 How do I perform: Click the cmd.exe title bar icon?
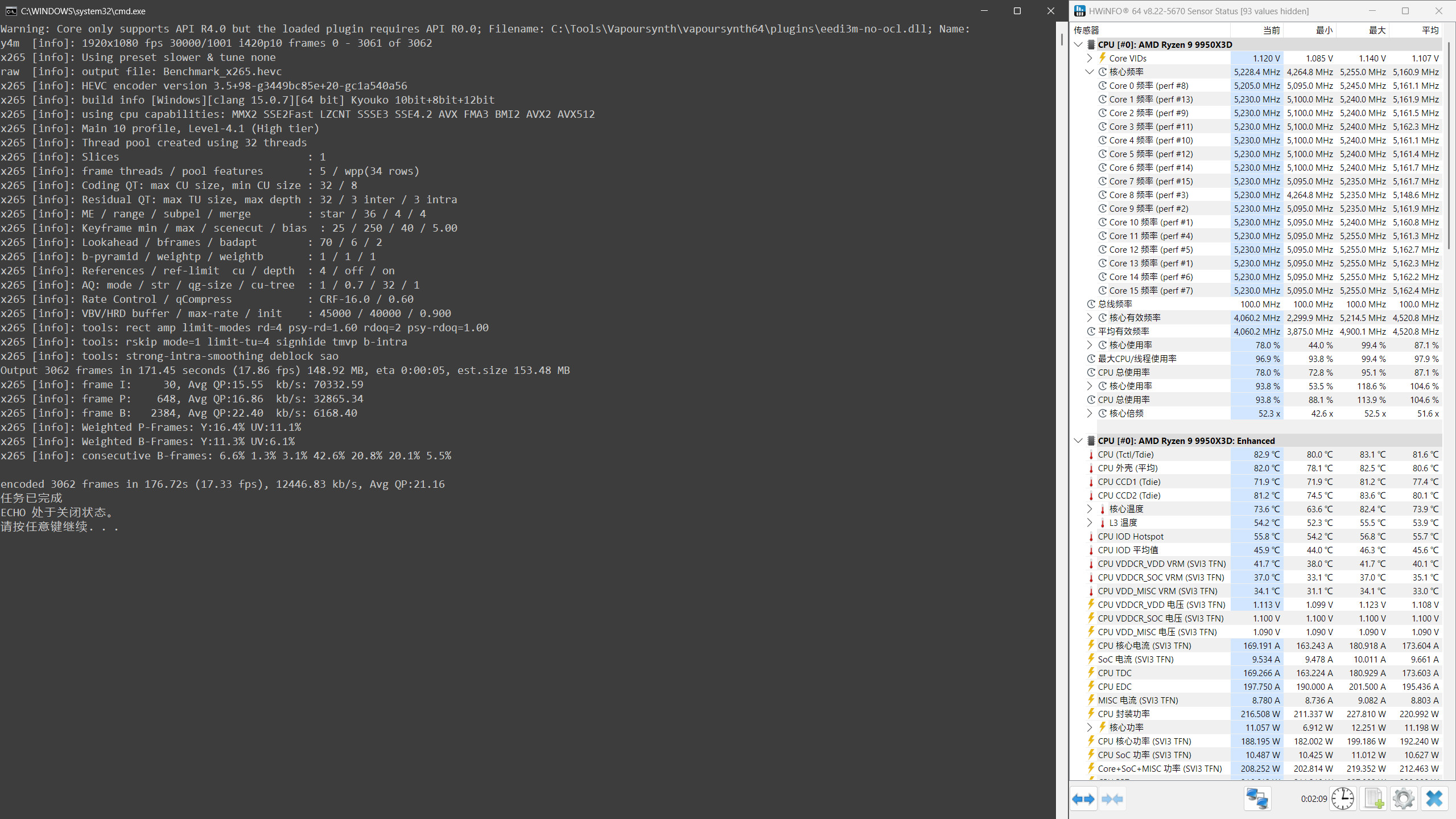click(x=11, y=11)
